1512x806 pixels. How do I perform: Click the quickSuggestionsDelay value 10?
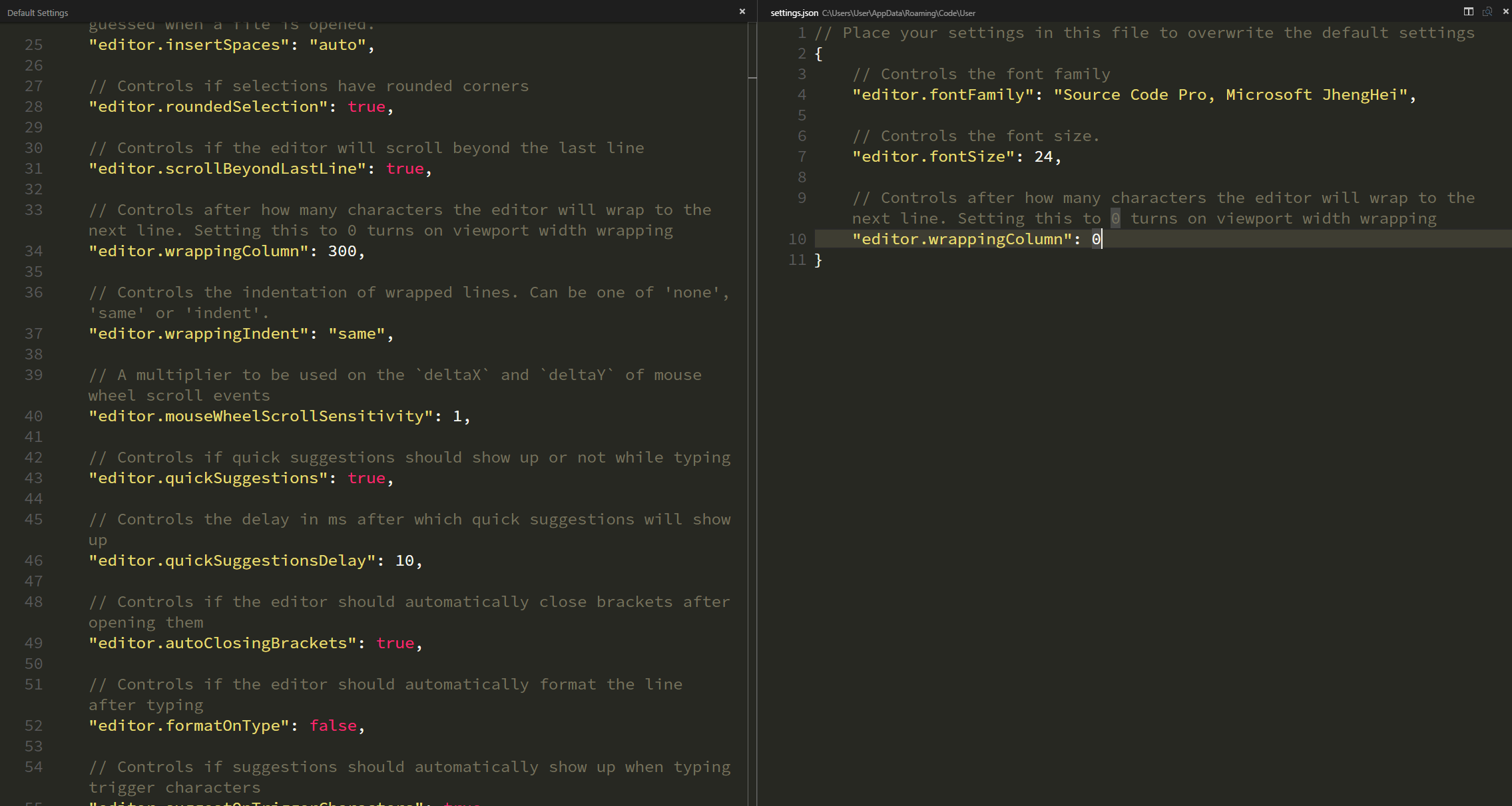403,560
